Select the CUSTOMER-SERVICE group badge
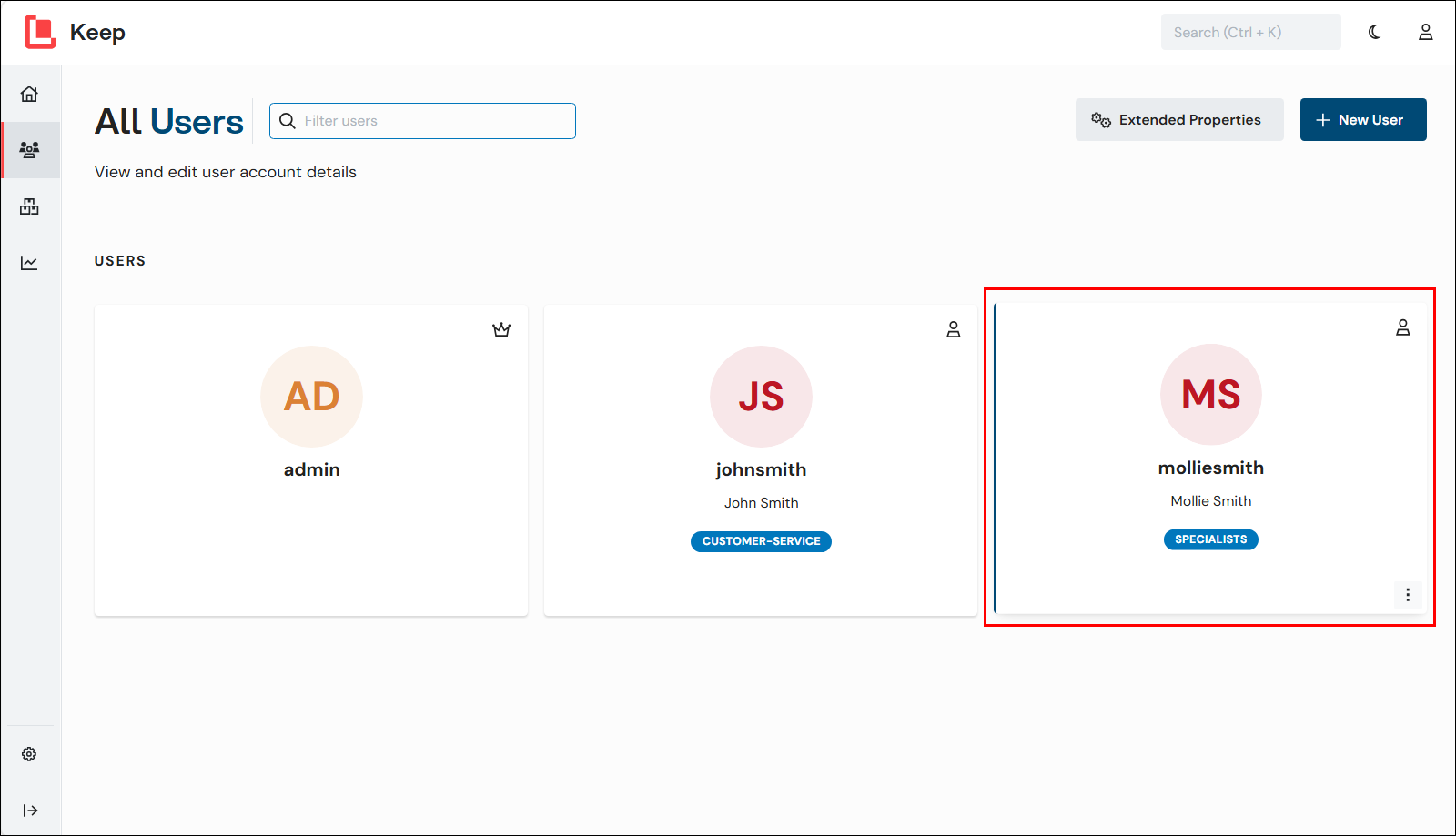The height and width of the screenshot is (836, 1456). [761, 541]
